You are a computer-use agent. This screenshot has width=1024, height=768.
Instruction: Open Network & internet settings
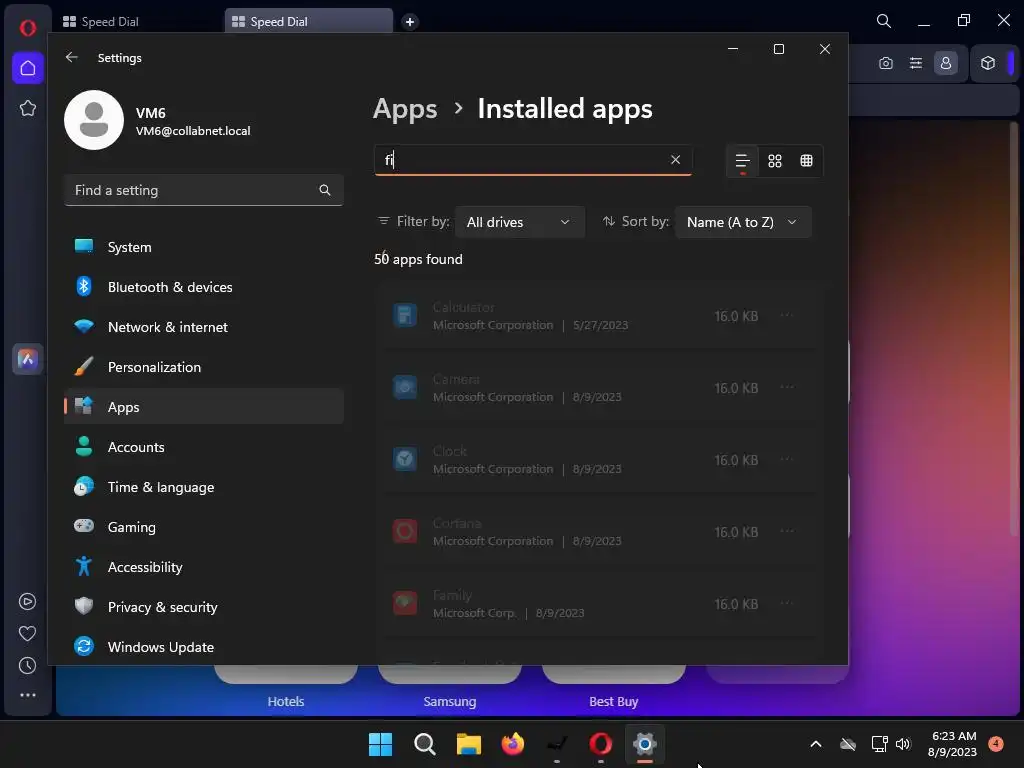click(x=204, y=327)
